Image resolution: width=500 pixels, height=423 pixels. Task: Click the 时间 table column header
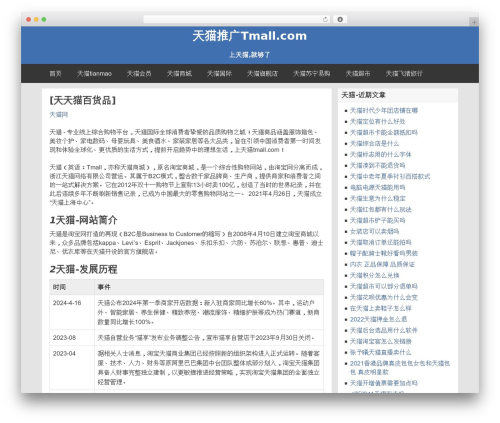59,287
